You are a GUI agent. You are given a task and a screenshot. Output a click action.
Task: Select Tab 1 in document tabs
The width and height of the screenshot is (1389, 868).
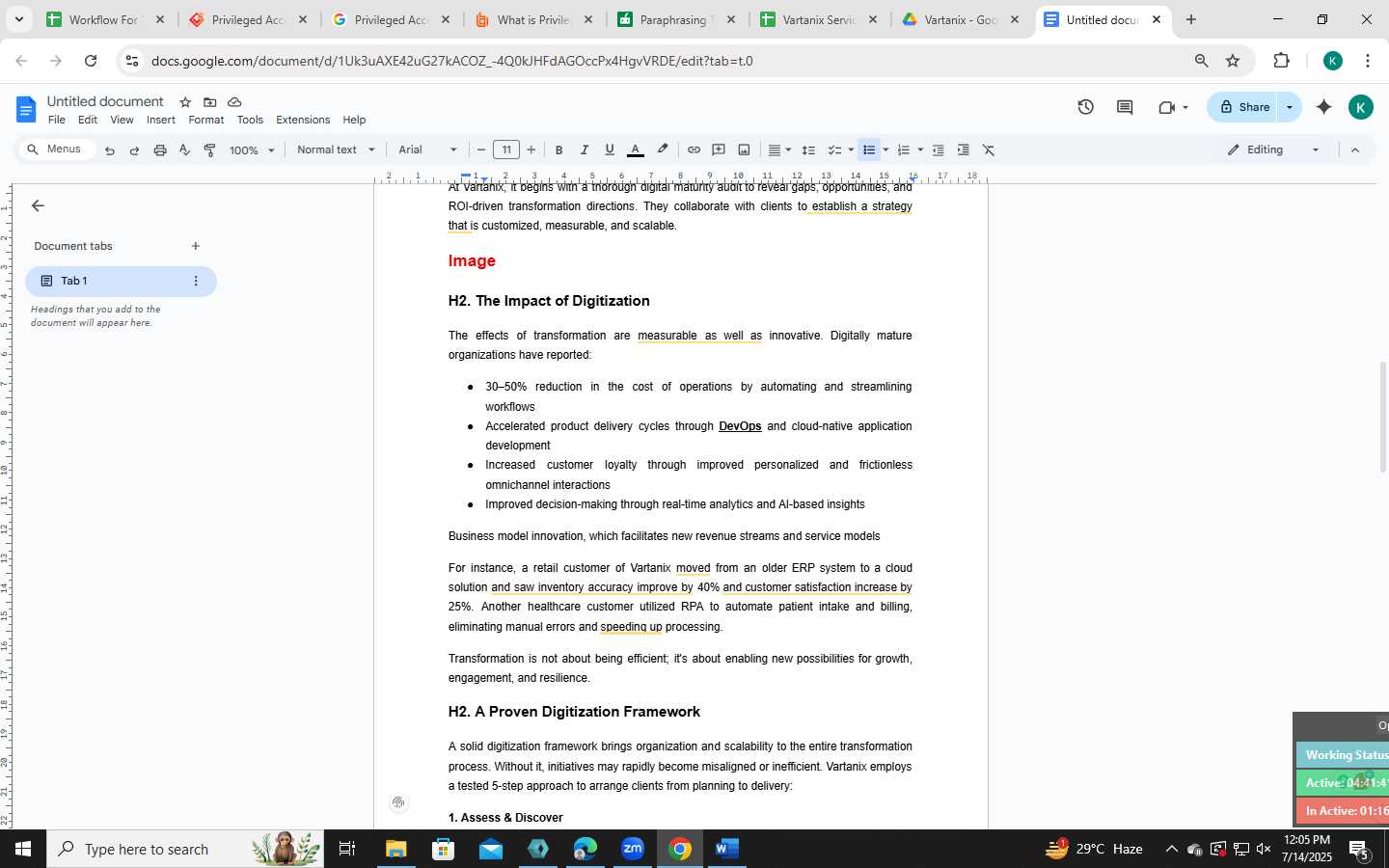click(121, 281)
